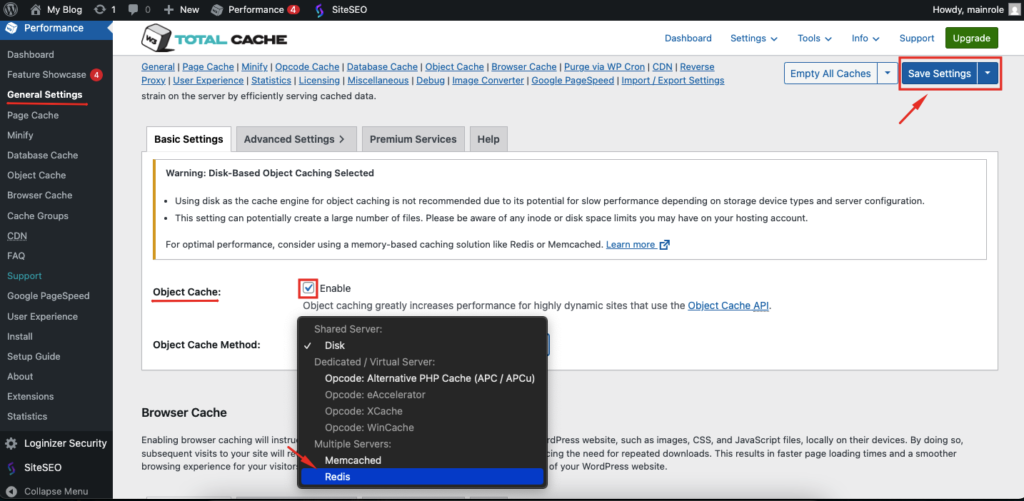Viewport: 1024px width, 501px height.
Task: Choose Opcode: Alternative PHP Cache option
Action: [422, 378]
